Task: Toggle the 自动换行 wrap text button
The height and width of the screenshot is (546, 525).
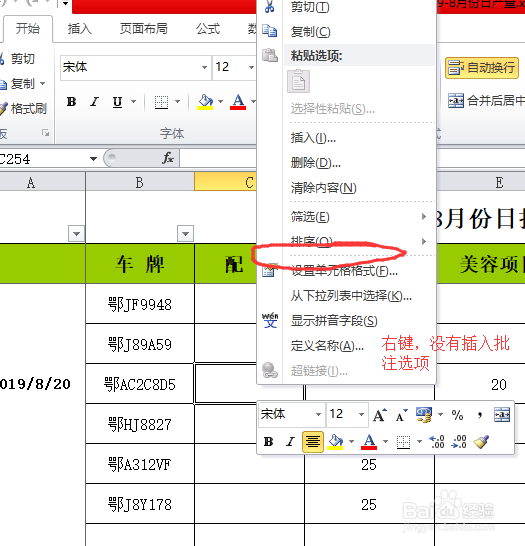Action: 482,68
